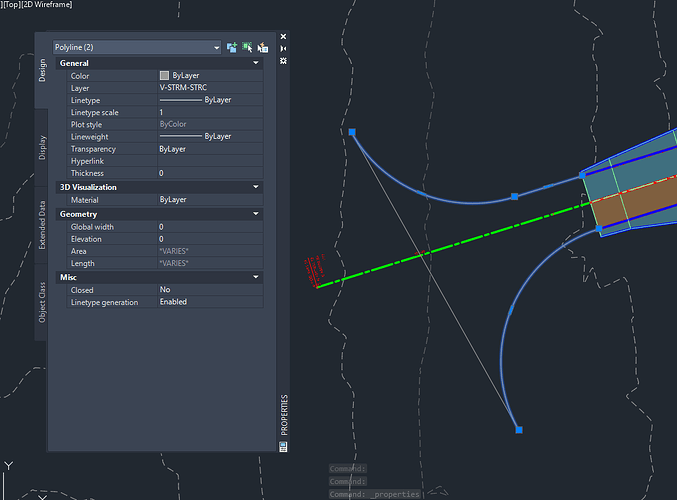The width and height of the screenshot is (677, 500).
Task: Edit the Linetype scale value field
Action: [210, 112]
